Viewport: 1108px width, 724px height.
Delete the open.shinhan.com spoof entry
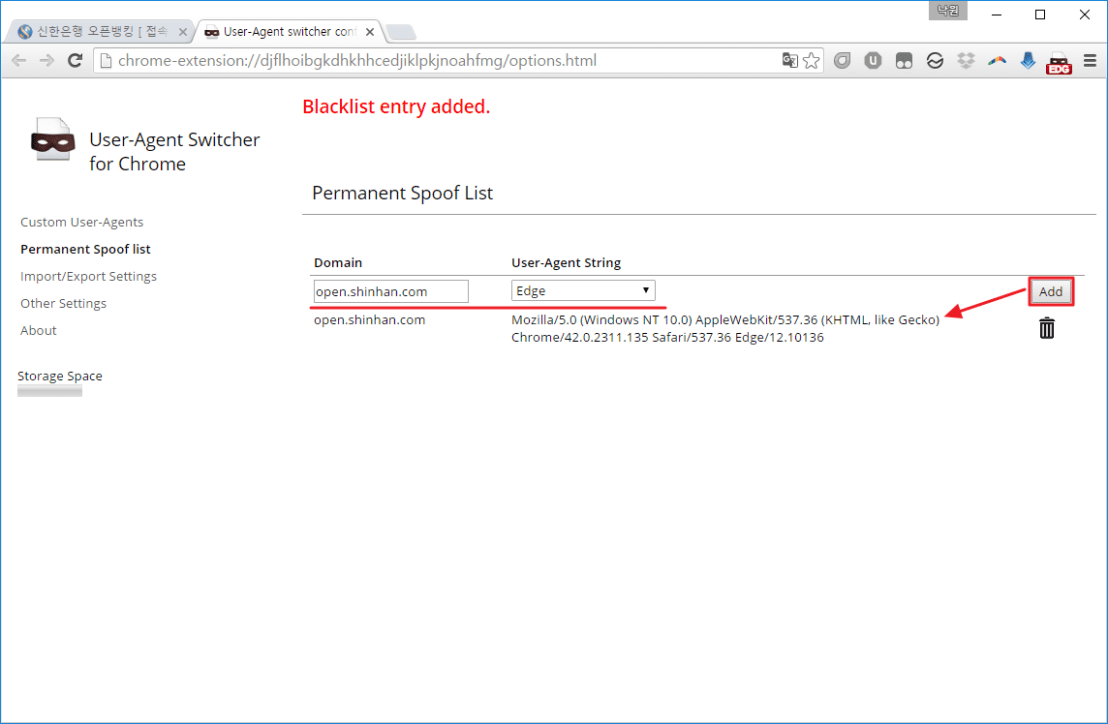(x=1046, y=328)
